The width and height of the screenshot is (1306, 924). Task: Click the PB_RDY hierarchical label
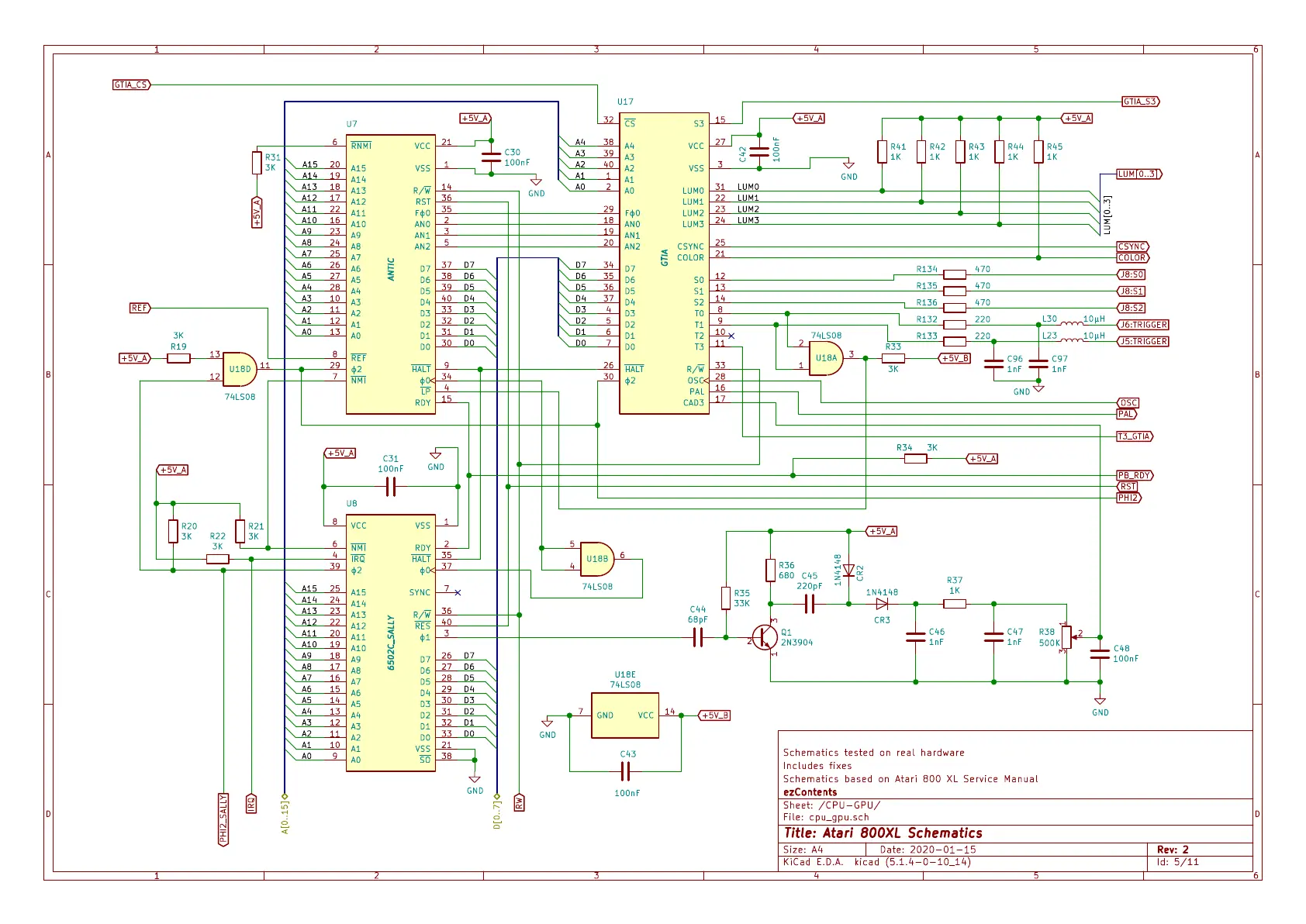coord(1135,475)
